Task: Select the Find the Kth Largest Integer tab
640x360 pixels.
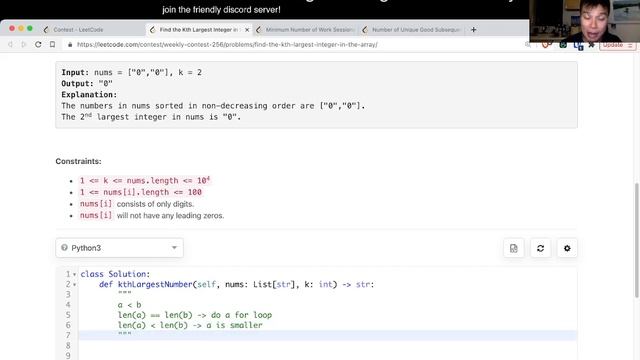Action: click(199, 30)
